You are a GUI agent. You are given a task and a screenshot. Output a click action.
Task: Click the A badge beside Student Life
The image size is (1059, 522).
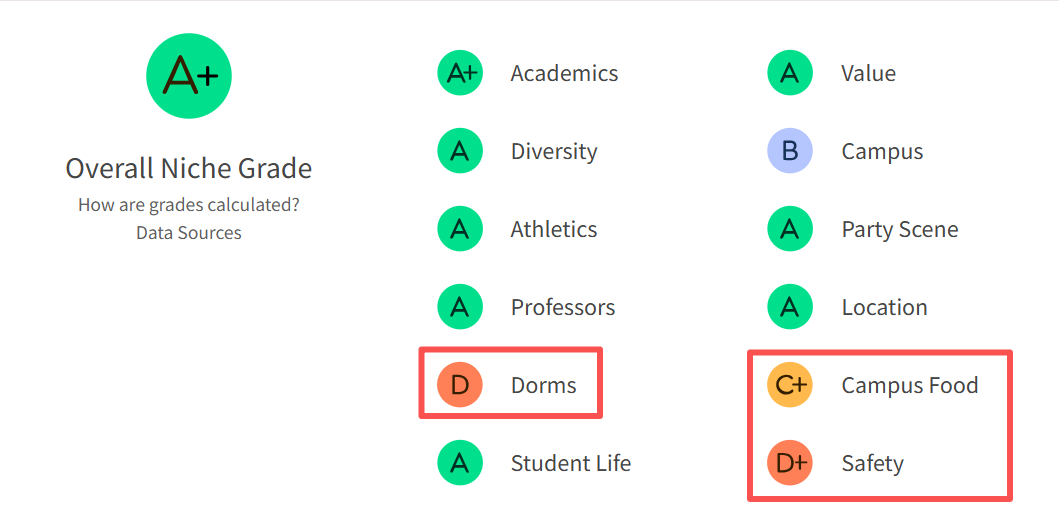(460, 463)
